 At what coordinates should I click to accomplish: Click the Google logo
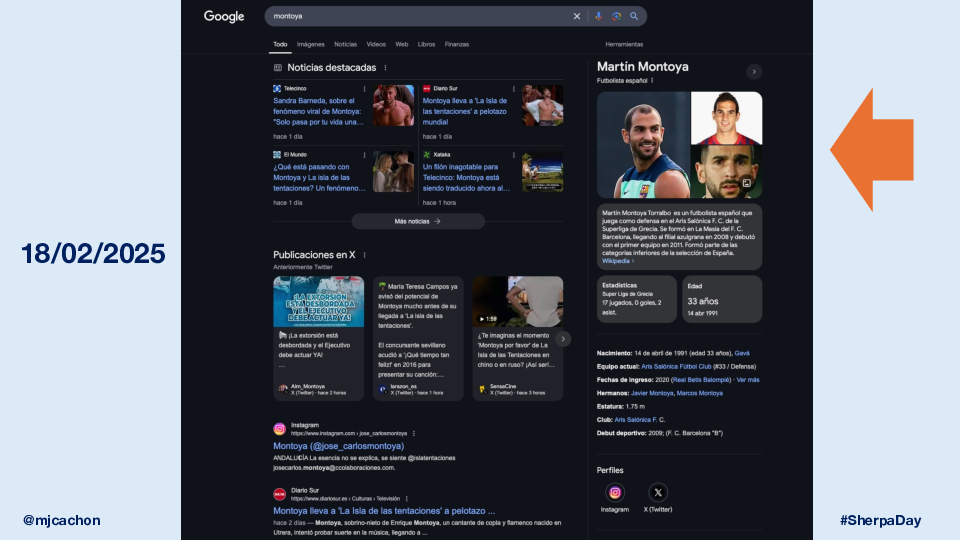[x=224, y=17]
